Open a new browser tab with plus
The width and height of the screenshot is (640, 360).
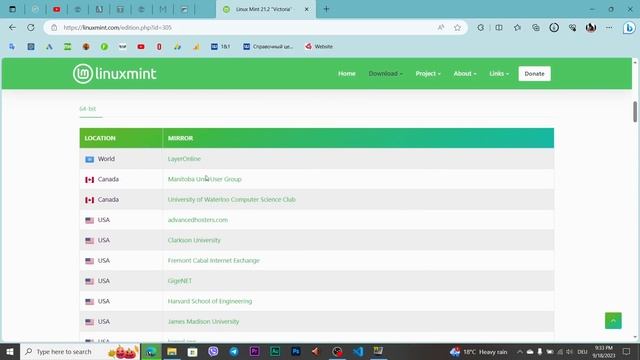[326, 9]
